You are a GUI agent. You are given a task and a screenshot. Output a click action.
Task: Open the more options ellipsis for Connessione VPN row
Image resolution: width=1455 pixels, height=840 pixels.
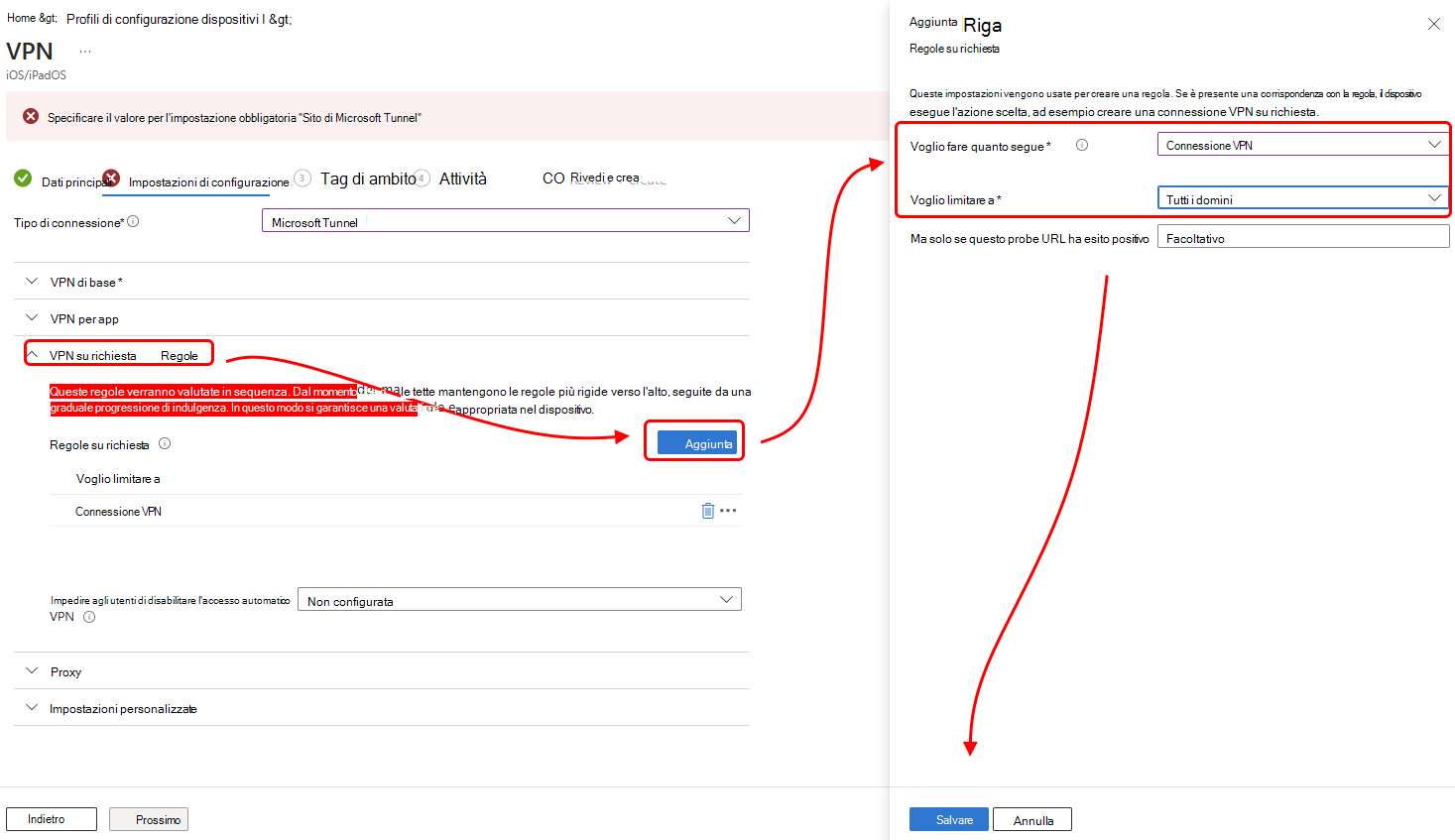(728, 511)
